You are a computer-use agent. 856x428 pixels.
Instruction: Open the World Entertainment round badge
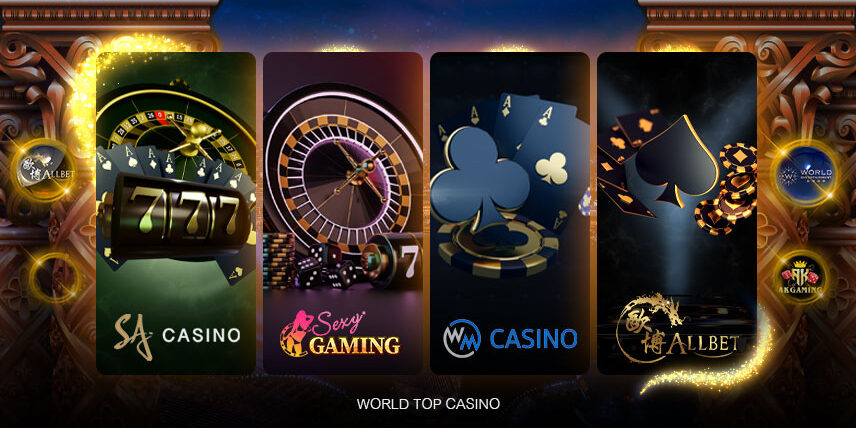(806, 174)
